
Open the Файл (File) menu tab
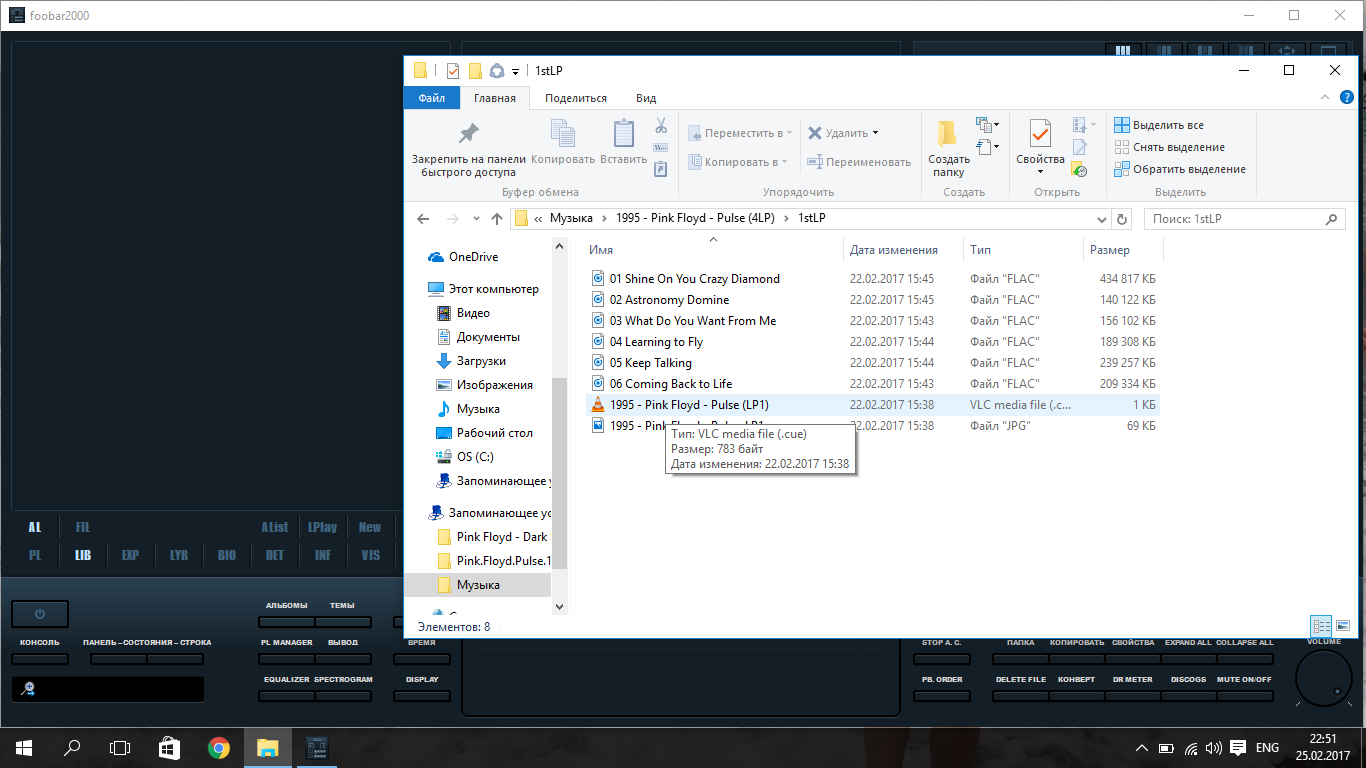432,98
